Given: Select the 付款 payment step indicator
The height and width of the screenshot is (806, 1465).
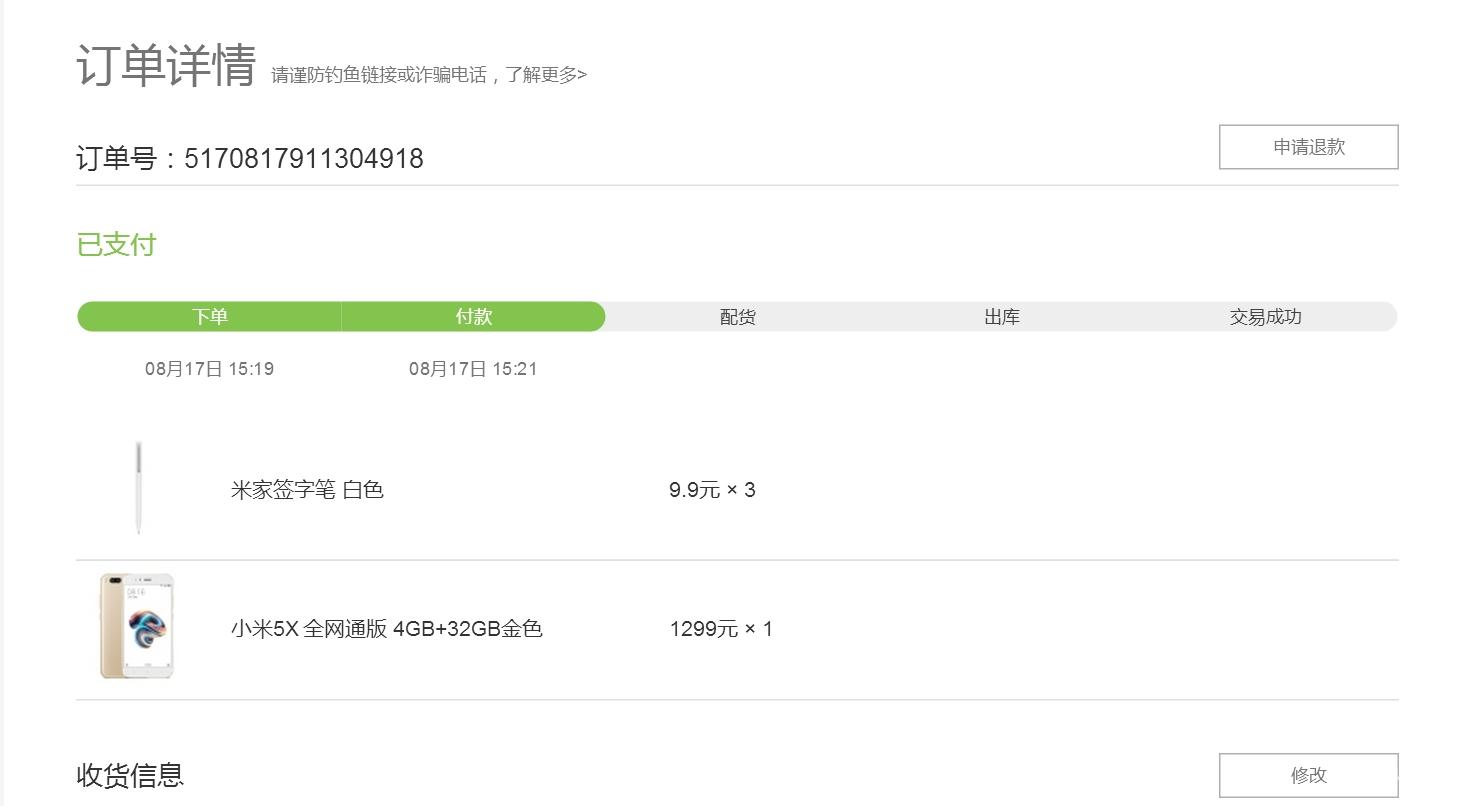Looking at the screenshot, I should pyautogui.click(x=473, y=316).
